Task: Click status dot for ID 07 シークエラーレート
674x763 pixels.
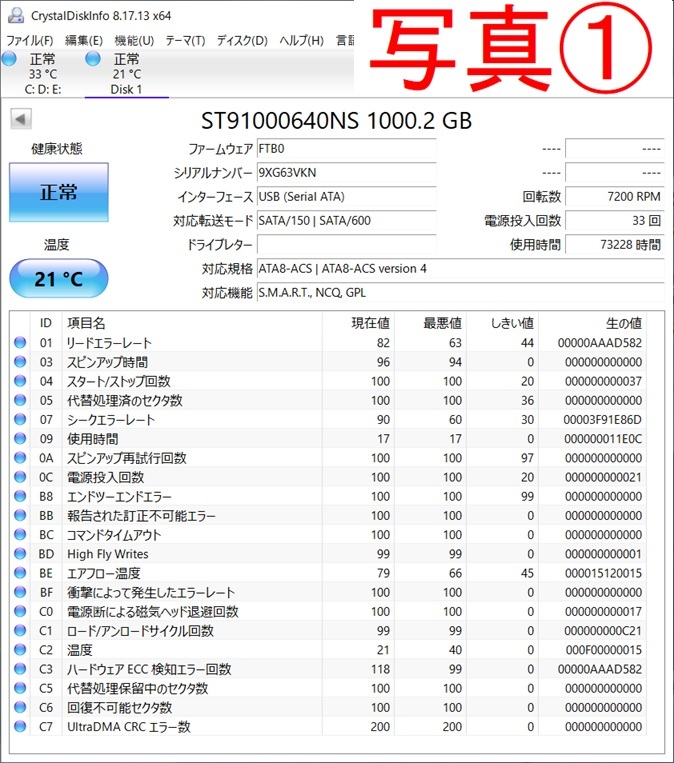Action: 20,419
